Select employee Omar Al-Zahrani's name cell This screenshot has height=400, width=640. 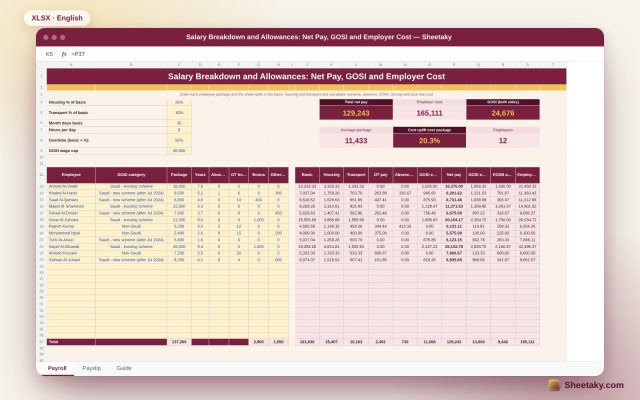coord(71,220)
